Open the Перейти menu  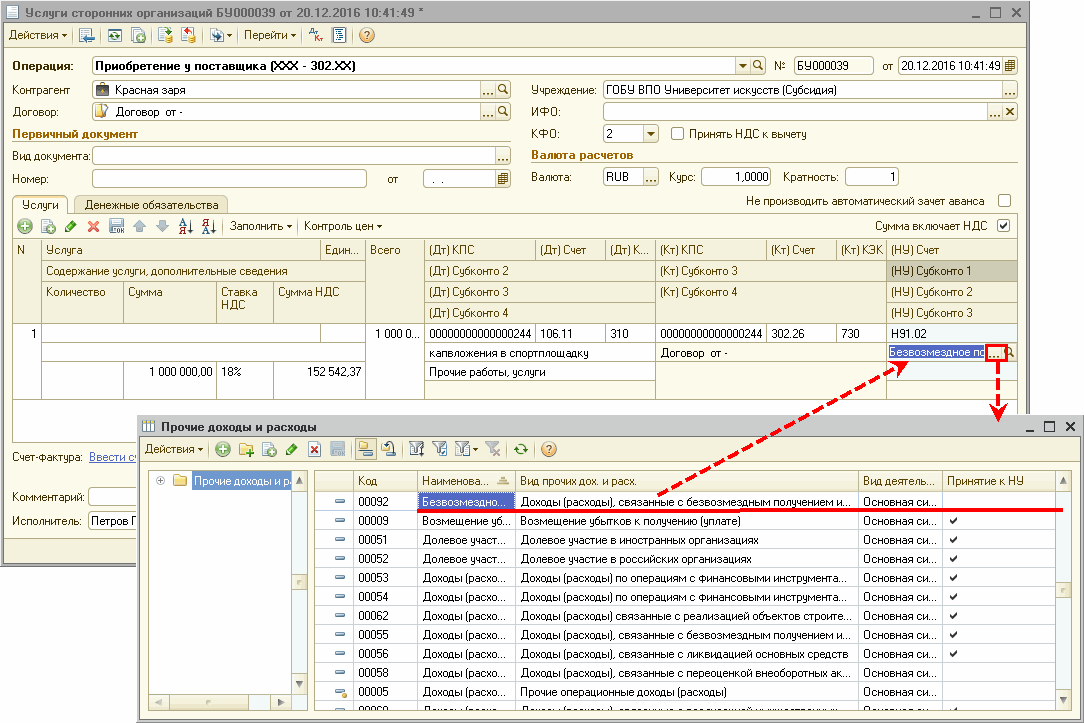[270, 35]
